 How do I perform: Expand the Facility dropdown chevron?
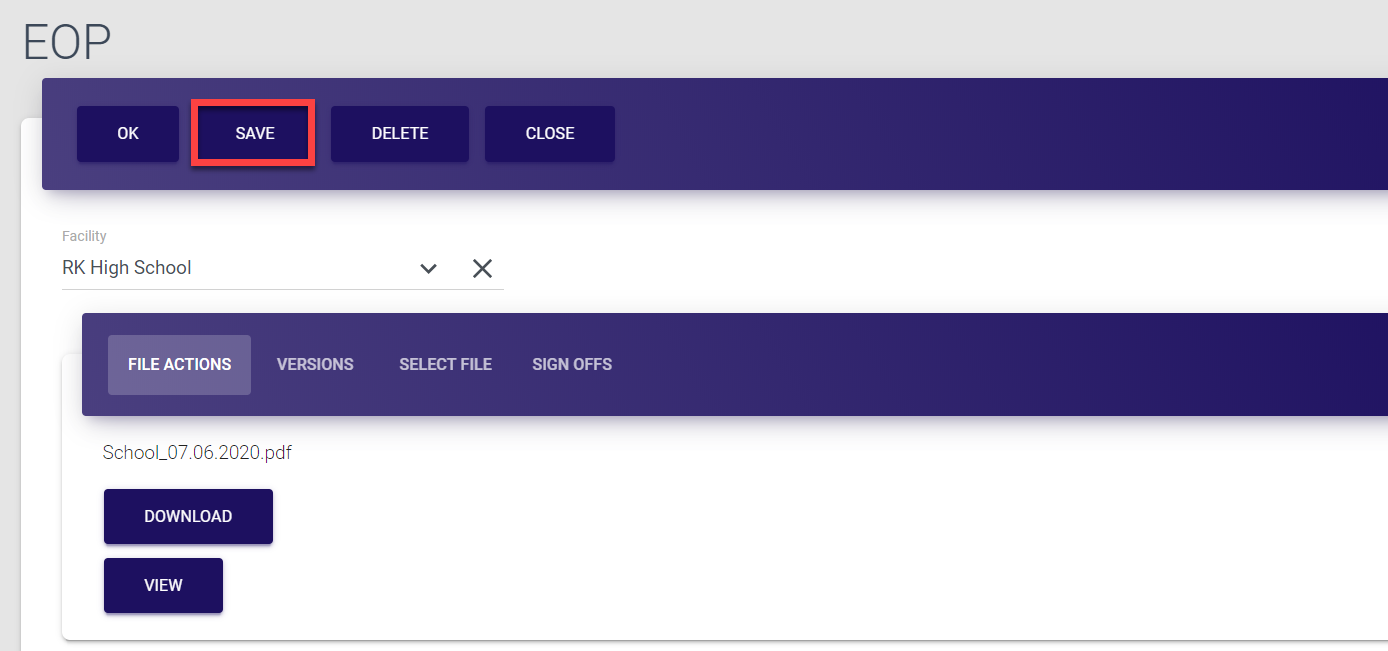click(x=429, y=268)
